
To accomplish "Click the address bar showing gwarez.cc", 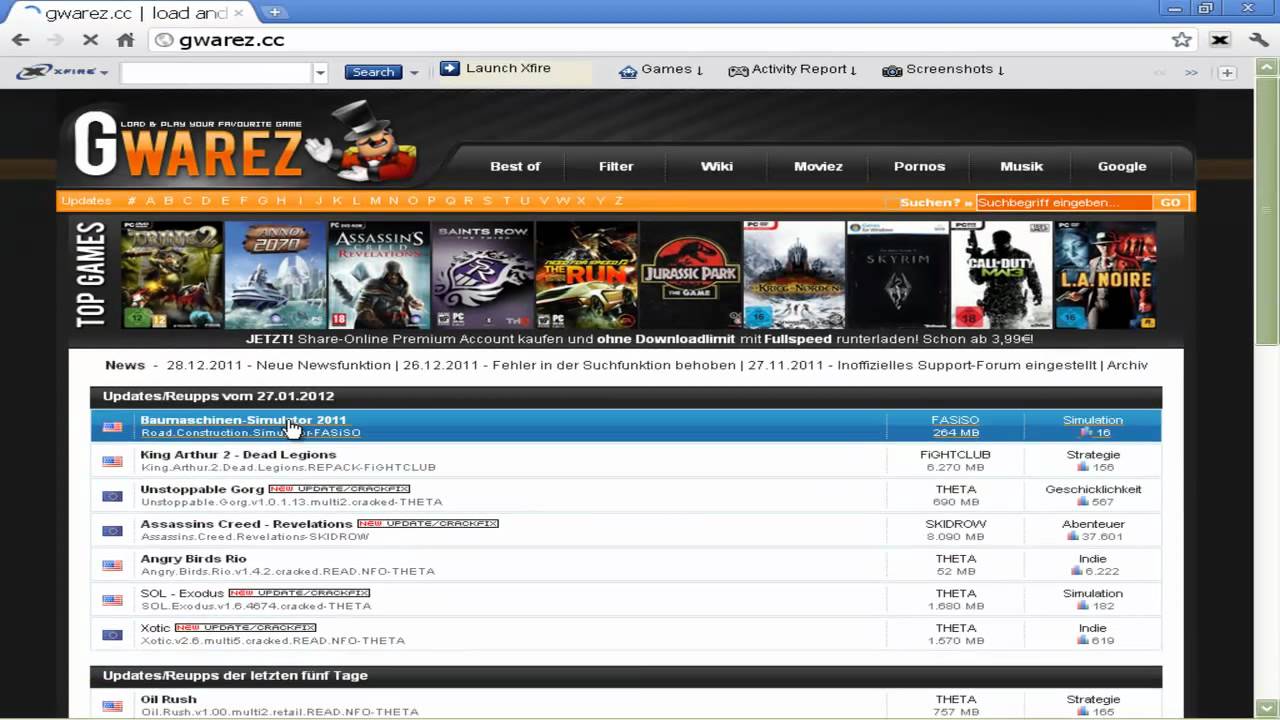I will tap(660, 40).
